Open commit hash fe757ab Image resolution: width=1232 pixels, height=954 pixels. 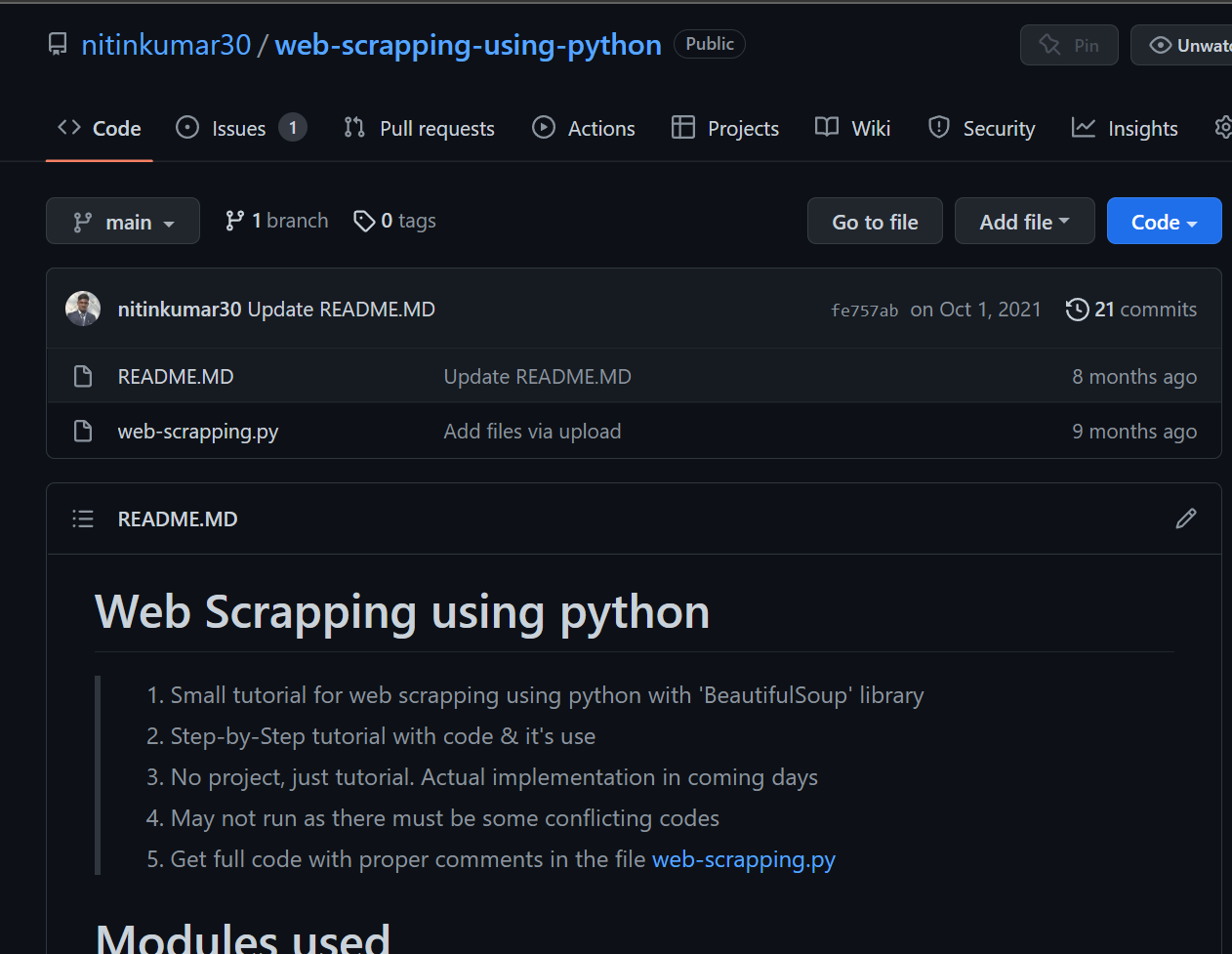click(x=864, y=311)
